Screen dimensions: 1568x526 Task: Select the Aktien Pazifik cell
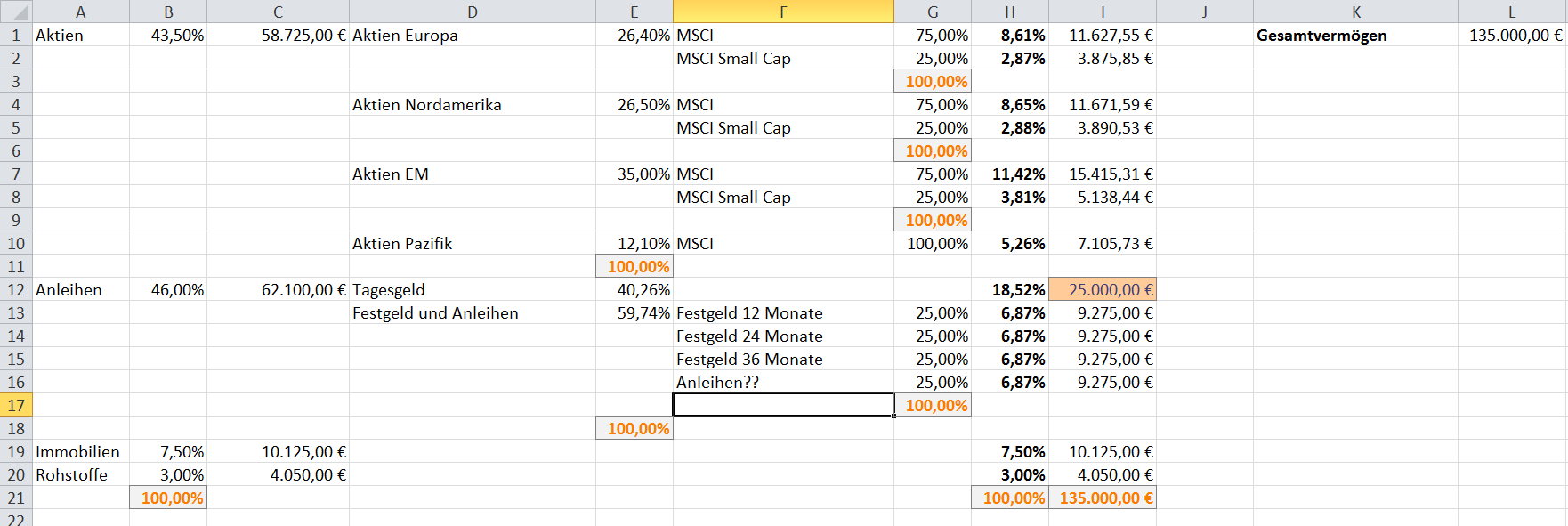[x=402, y=244]
